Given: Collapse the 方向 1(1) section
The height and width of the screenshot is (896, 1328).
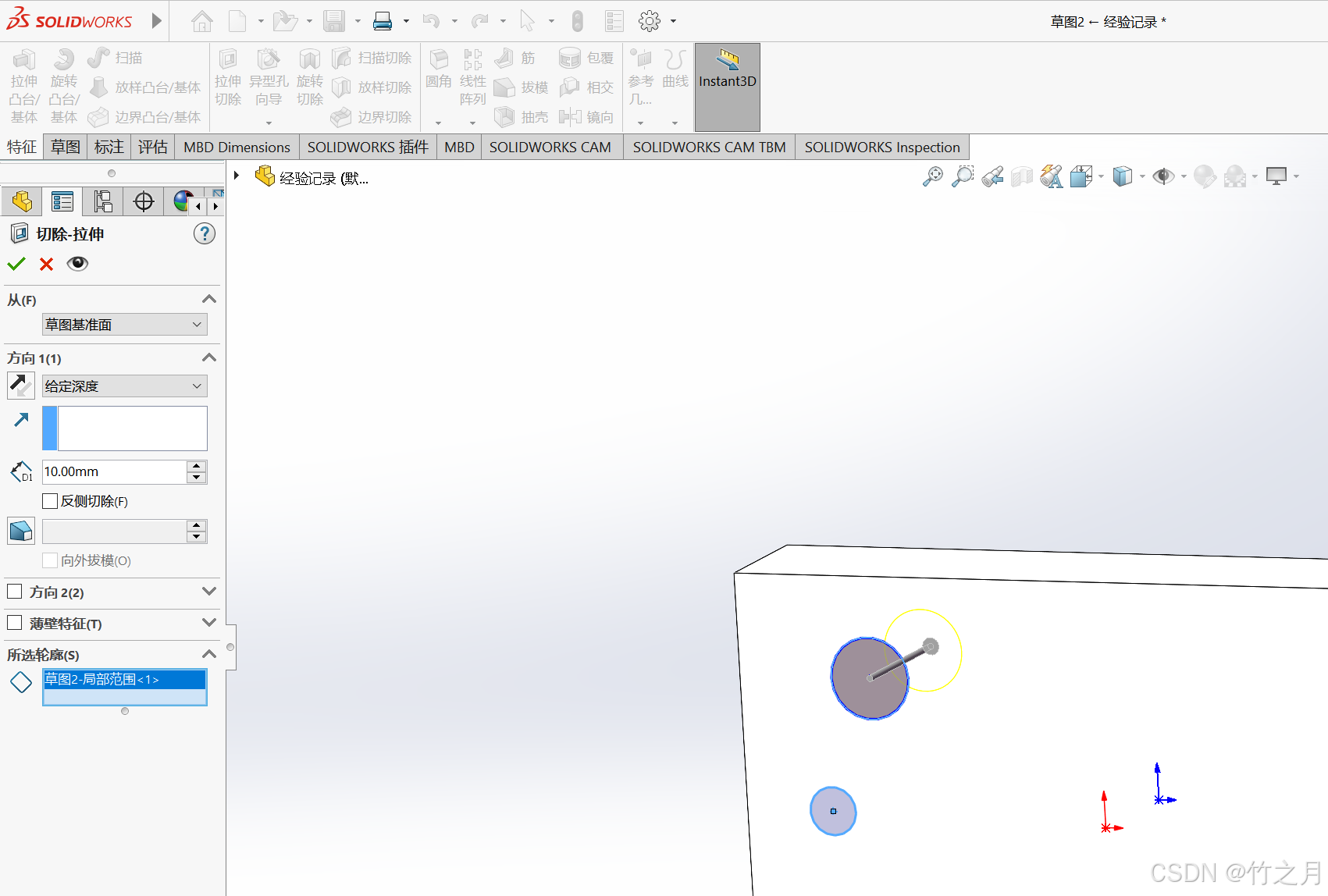Looking at the screenshot, I should coord(208,358).
